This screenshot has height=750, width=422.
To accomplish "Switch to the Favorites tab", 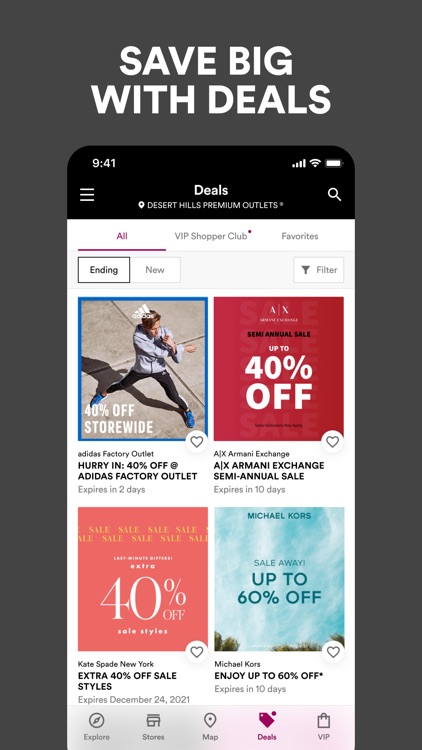I will (x=300, y=236).
